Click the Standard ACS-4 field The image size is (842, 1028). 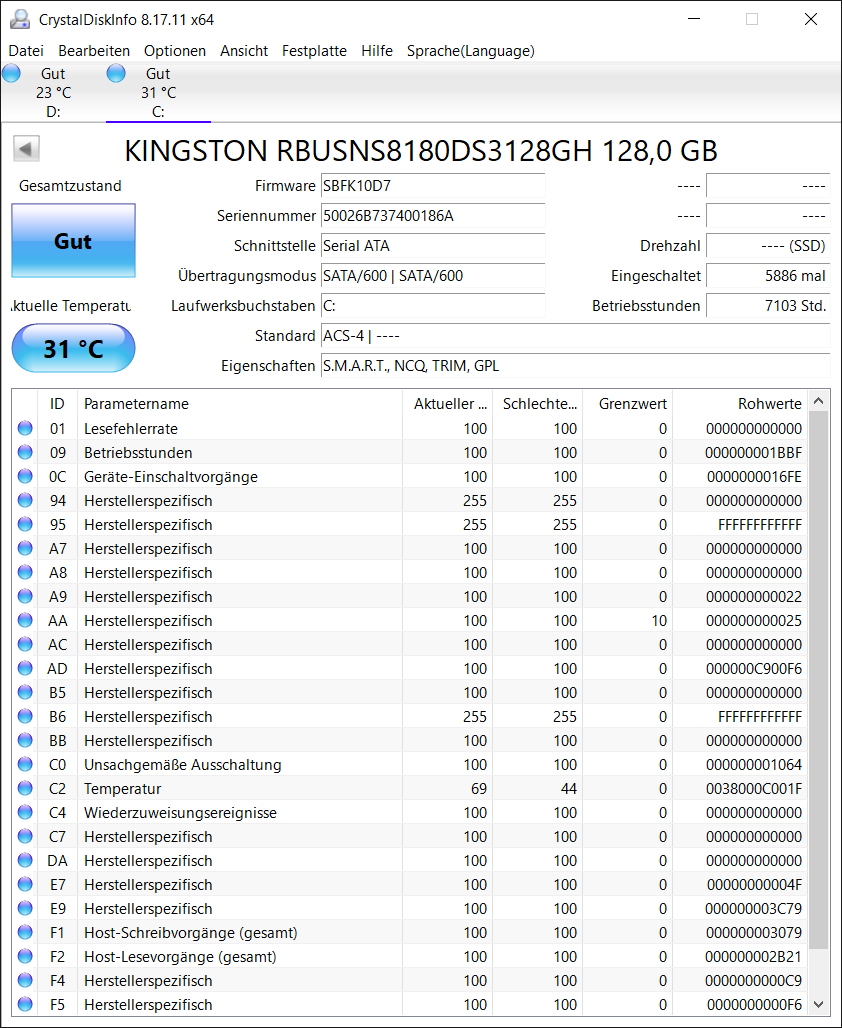coord(575,336)
